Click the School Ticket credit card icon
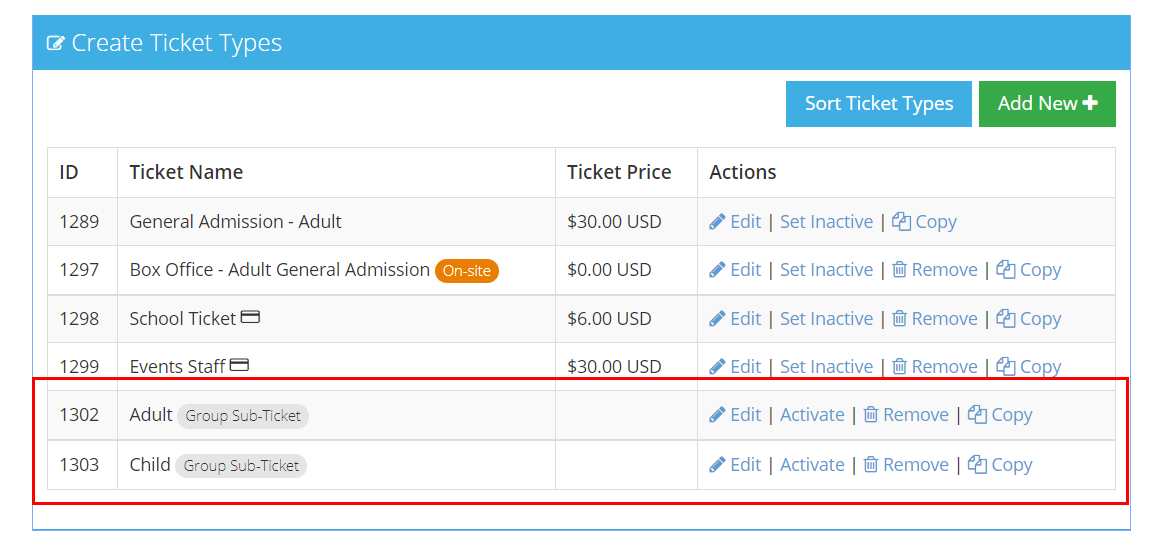Viewport: 1151px width, 547px height. tap(250, 317)
